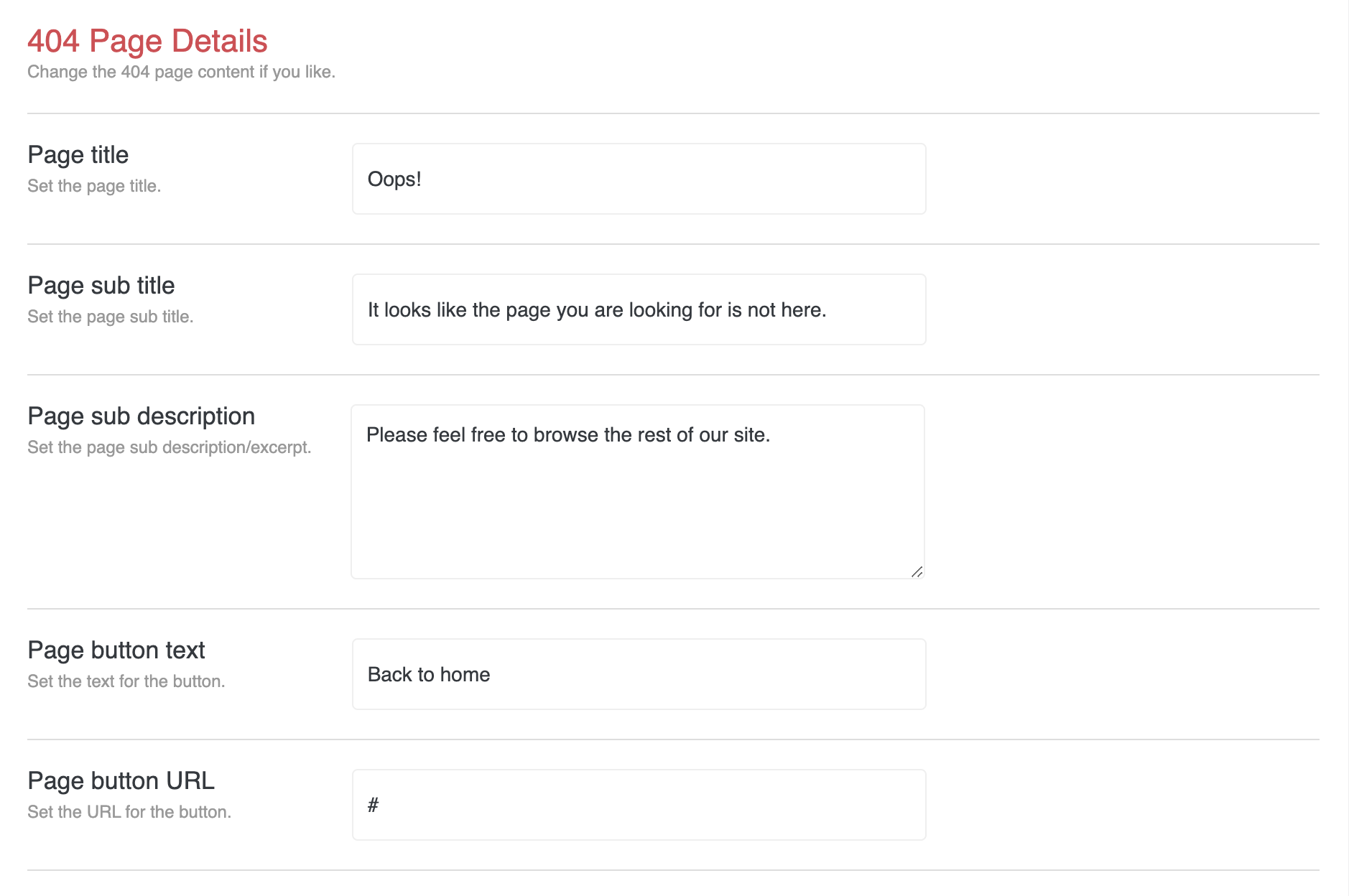Select the Page button text input
Screen dimensions: 1349x896
638,674
